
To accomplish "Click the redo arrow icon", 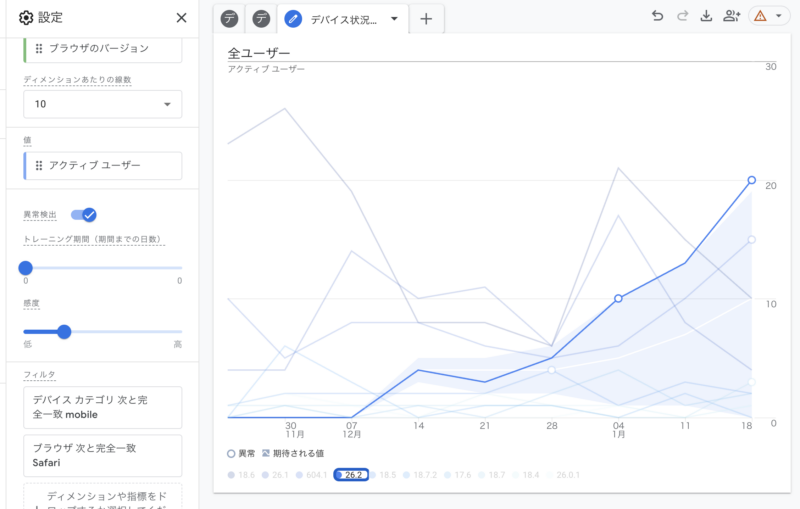I will (683, 16).
